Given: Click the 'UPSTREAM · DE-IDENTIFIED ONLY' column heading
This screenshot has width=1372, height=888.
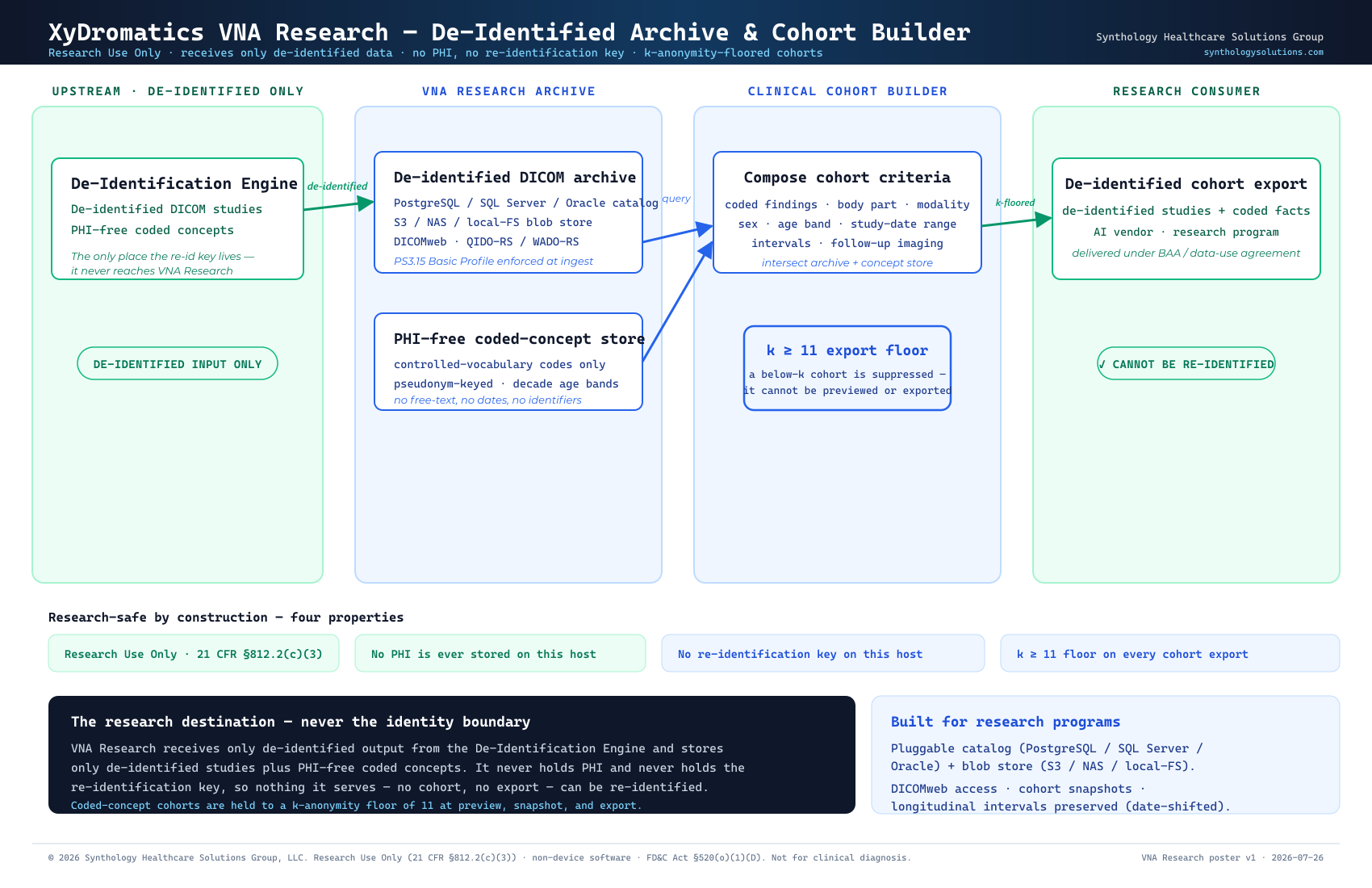Looking at the screenshot, I should tap(178, 91).
